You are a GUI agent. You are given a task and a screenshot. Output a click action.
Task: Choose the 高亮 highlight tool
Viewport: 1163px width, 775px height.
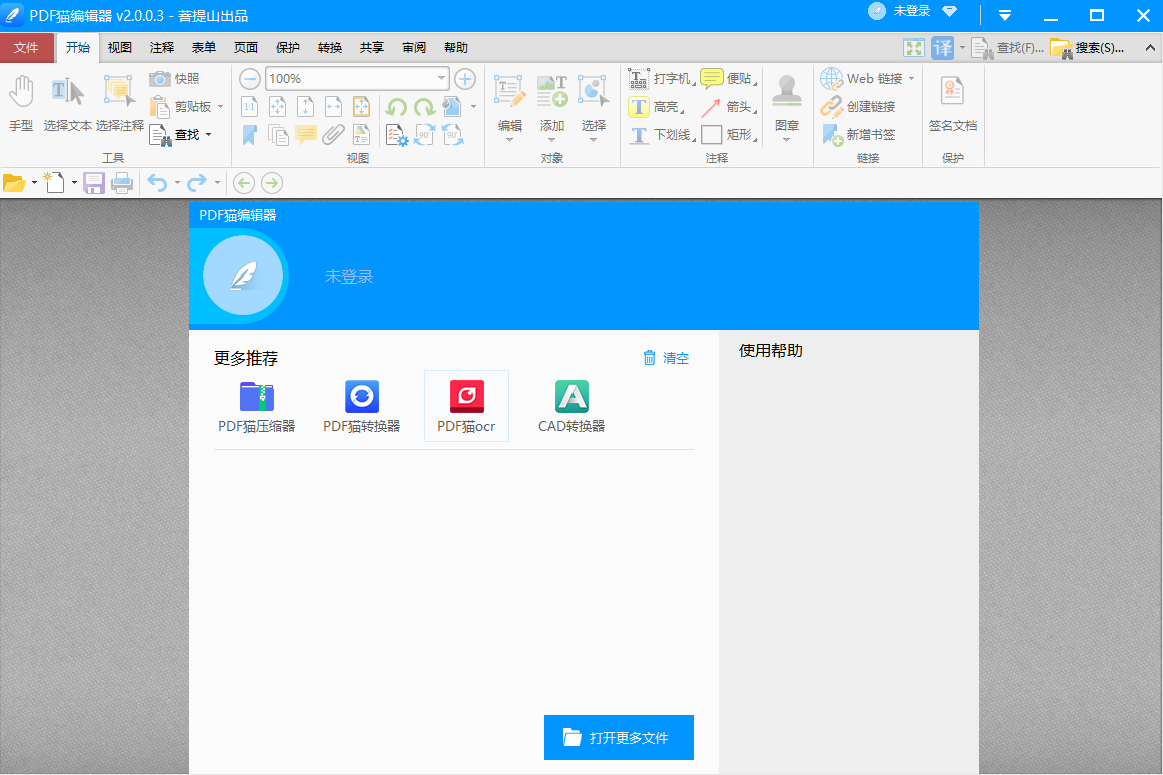(640, 106)
